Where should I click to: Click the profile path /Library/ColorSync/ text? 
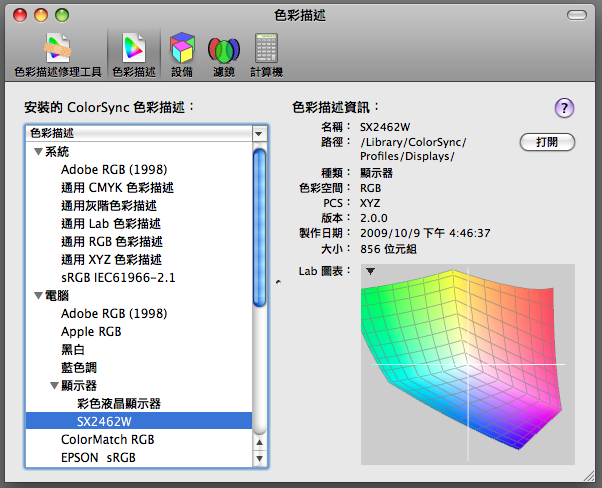pyautogui.click(x=413, y=142)
